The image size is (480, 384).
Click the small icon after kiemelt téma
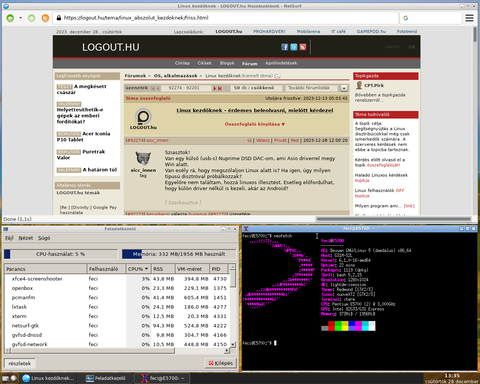coord(277,76)
